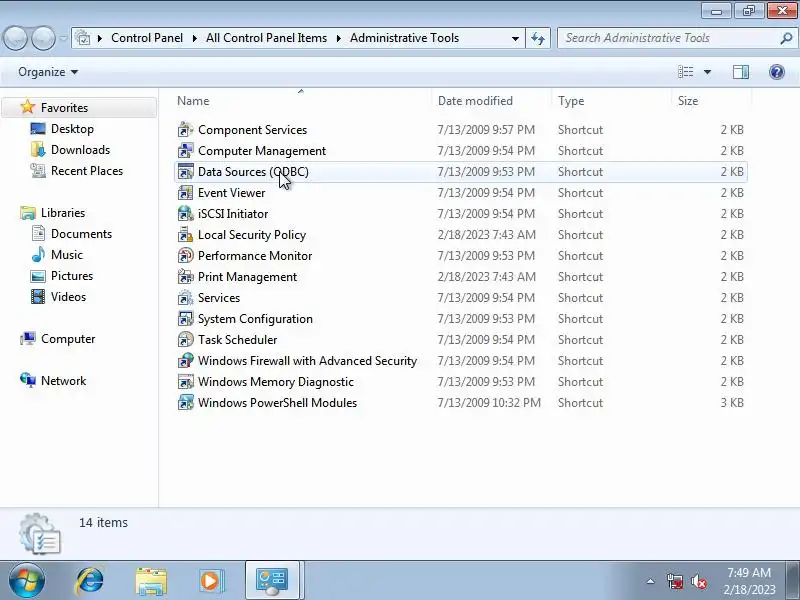Click the Windows PowerShell Modules icon
This screenshot has height=600, width=800.
pos(185,402)
